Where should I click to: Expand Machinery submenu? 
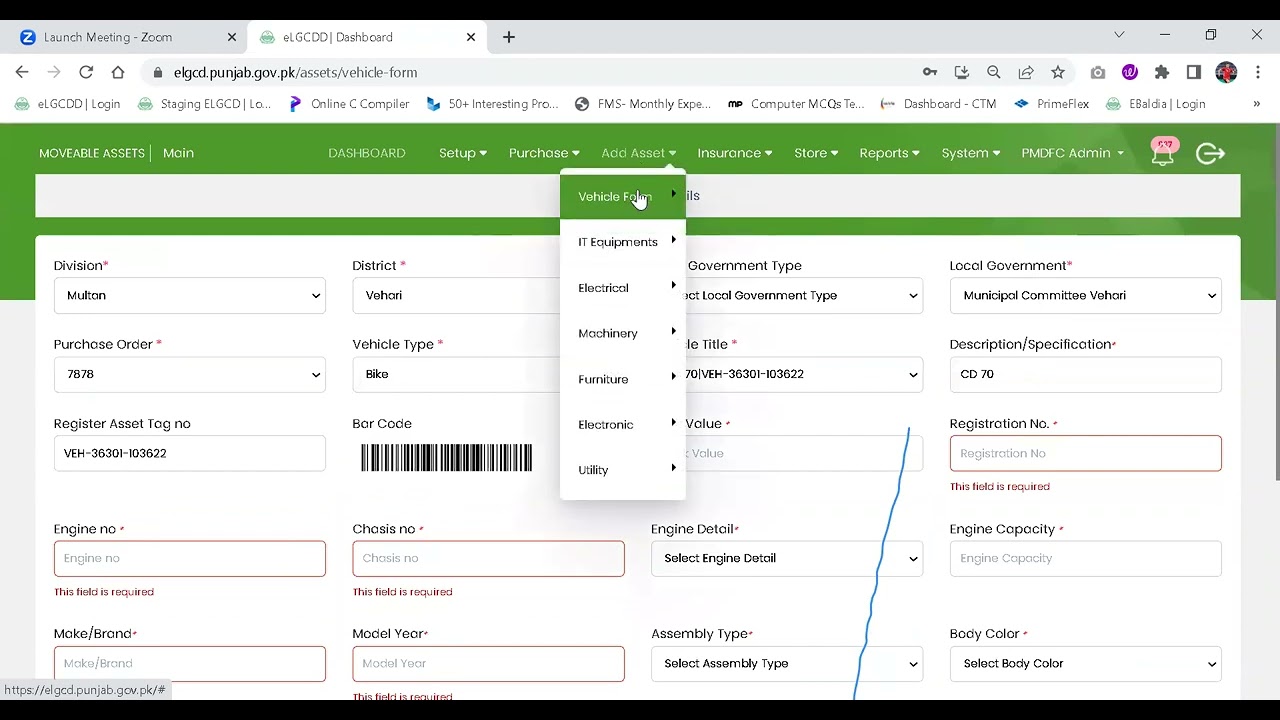pos(623,333)
